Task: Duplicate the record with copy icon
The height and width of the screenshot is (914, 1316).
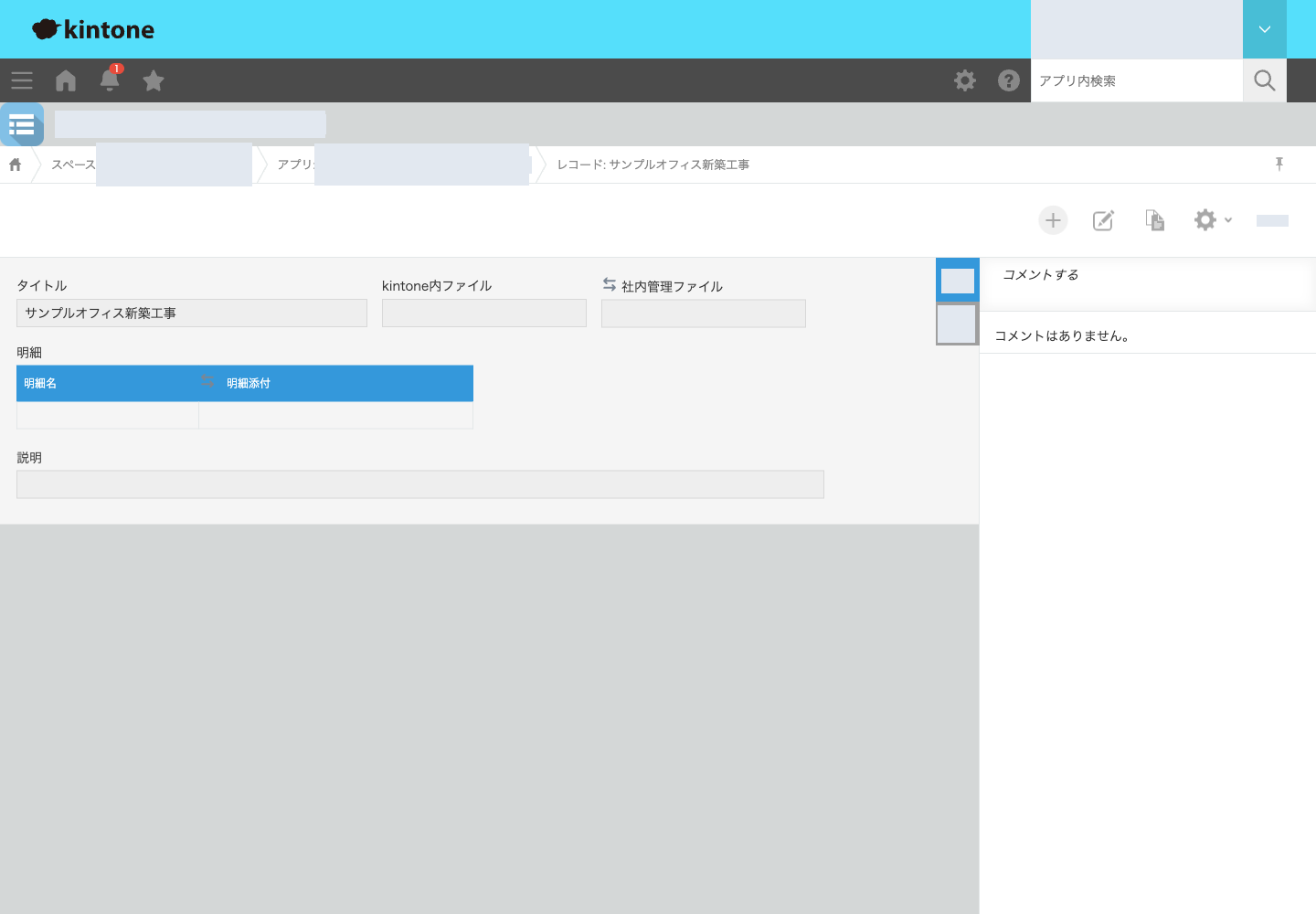Action: pos(1155,220)
